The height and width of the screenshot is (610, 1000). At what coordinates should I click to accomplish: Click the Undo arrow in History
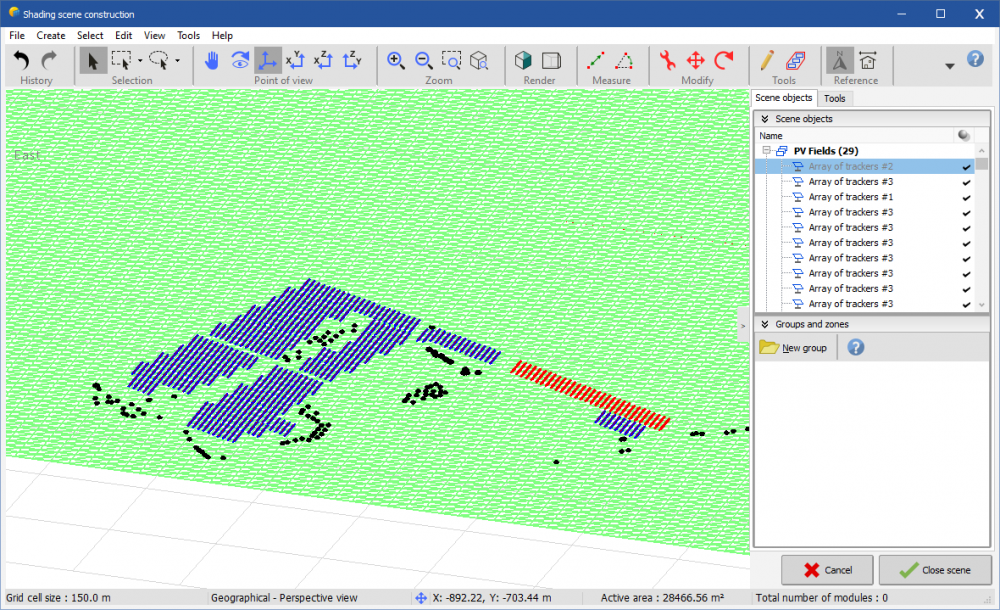pos(22,61)
